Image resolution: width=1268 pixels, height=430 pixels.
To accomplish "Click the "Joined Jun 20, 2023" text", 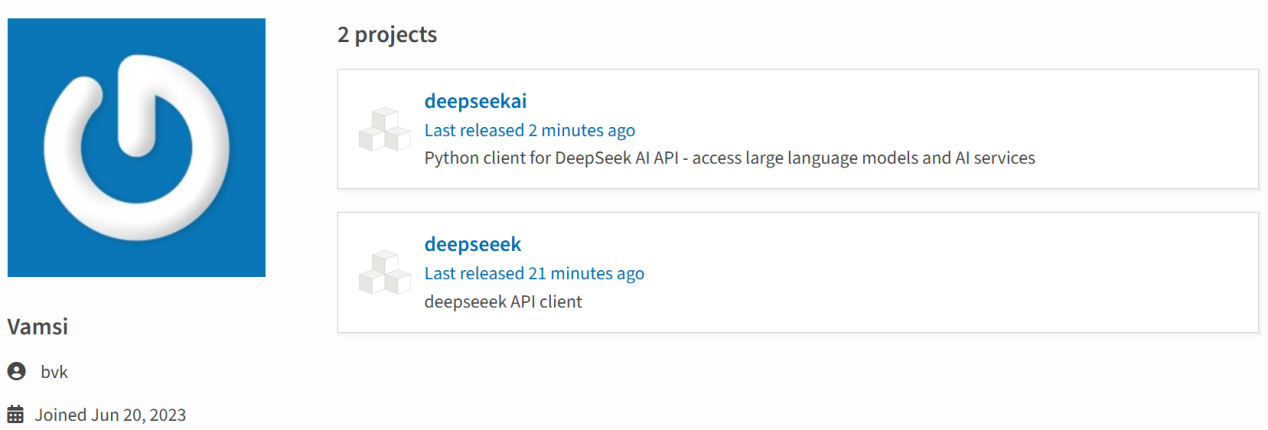I will pyautogui.click(x=110, y=414).
